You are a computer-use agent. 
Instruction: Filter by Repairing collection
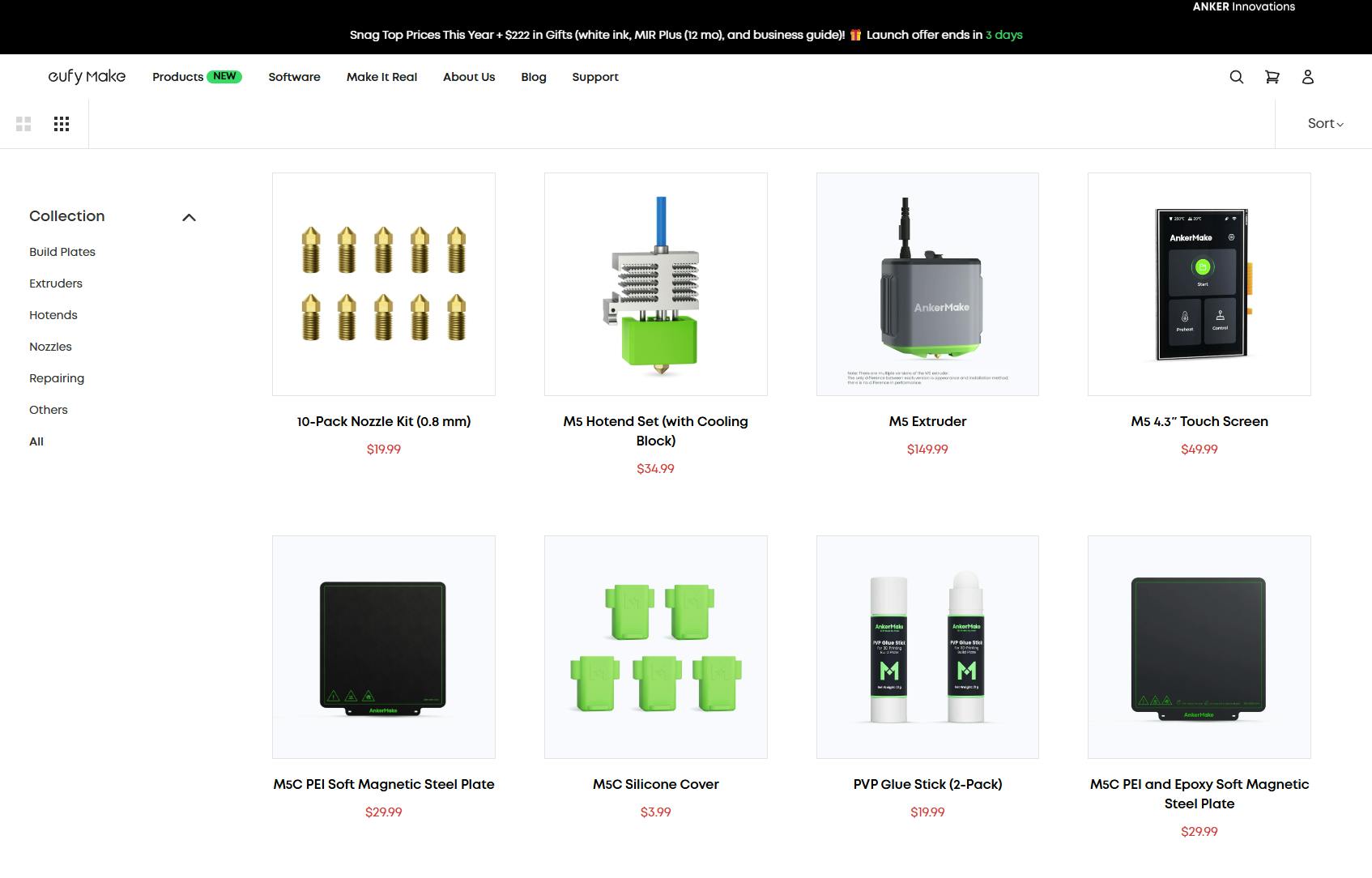(x=57, y=378)
